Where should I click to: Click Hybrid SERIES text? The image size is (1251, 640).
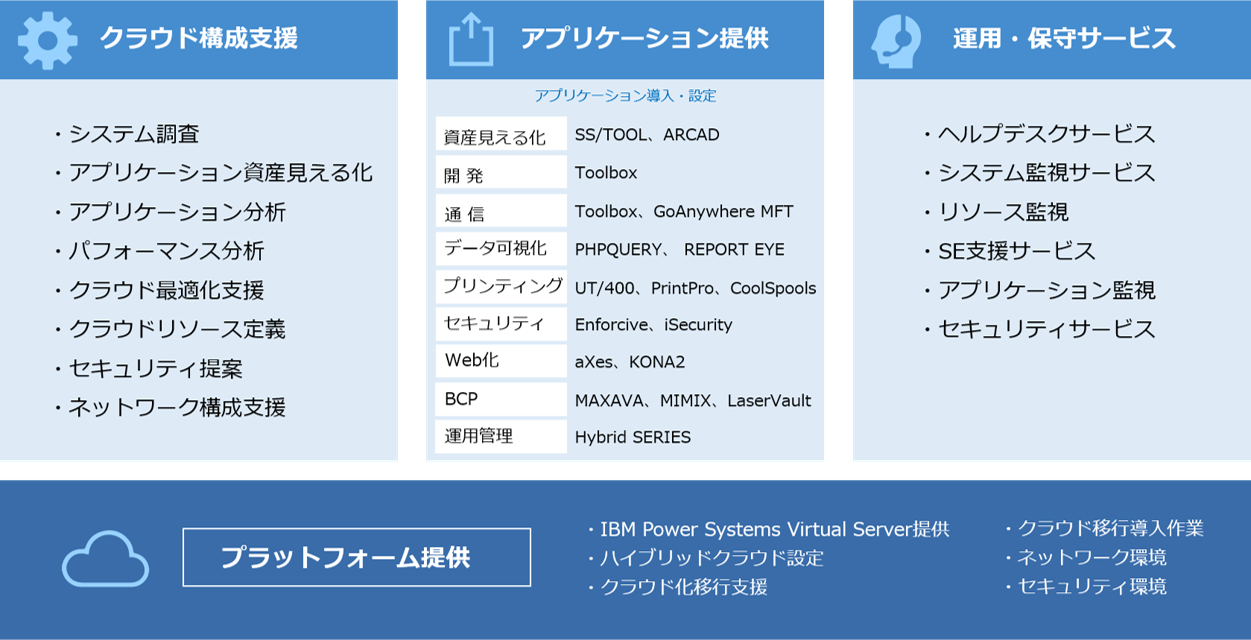pyautogui.click(x=633, y=437)
